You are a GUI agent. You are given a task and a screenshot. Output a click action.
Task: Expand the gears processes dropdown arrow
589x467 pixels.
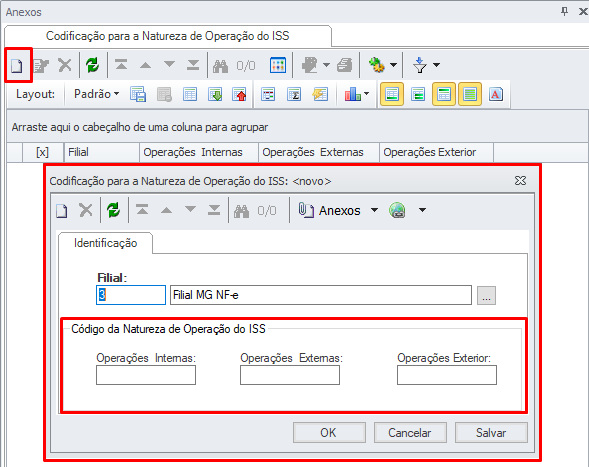(x=393, y=65)
